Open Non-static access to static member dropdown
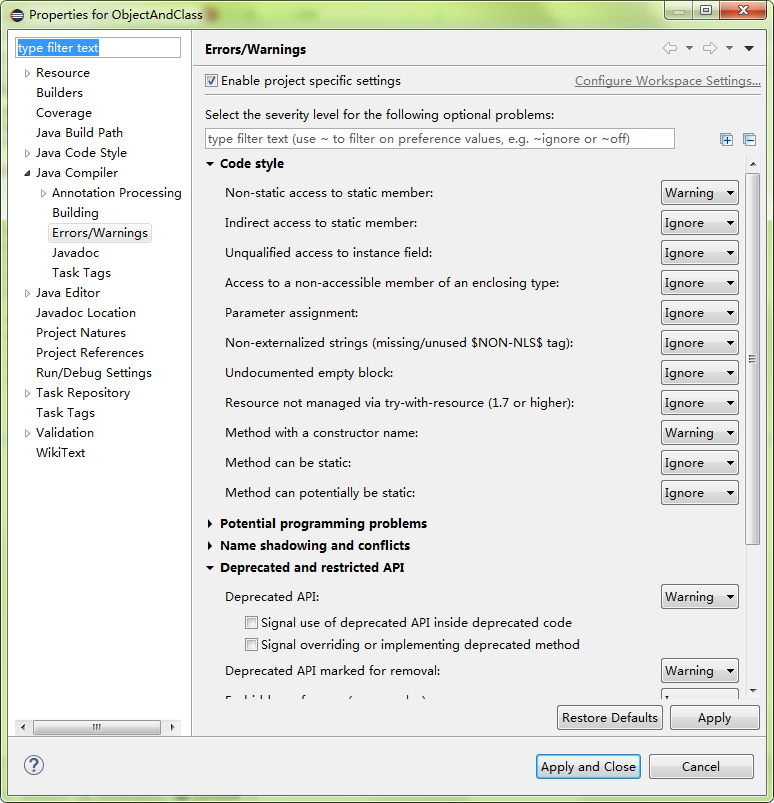The height and width of the screenshot is (803, 774). (x=699, y=193)
